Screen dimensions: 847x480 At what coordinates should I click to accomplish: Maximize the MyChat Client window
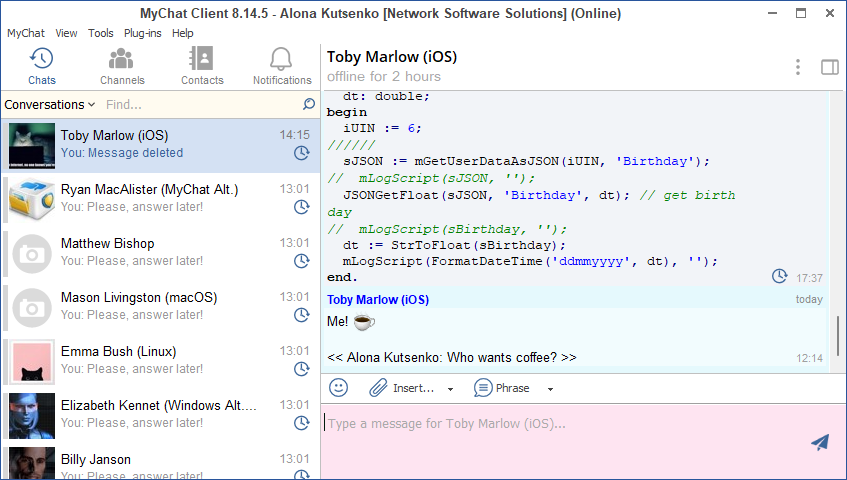tap(801, 13)
